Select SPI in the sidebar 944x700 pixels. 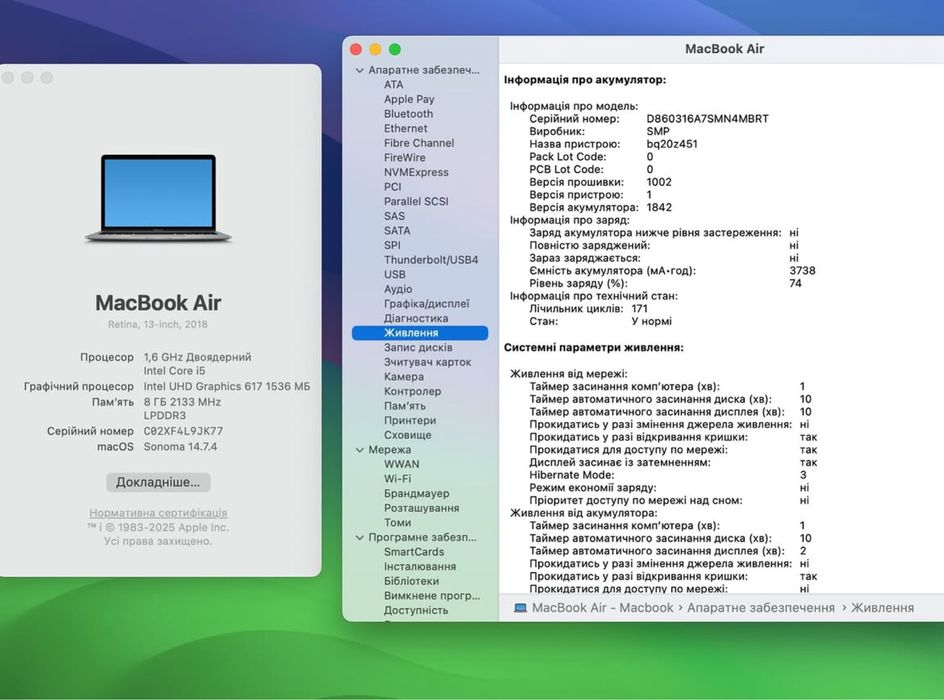[392, 245]
